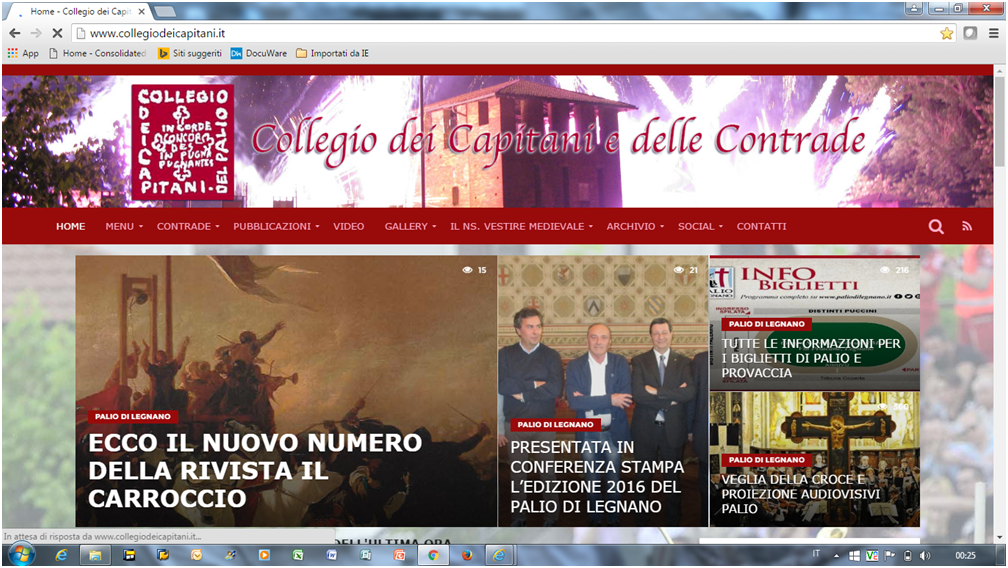Expand the CONTRADE dropdown

(x=188, y=226)
